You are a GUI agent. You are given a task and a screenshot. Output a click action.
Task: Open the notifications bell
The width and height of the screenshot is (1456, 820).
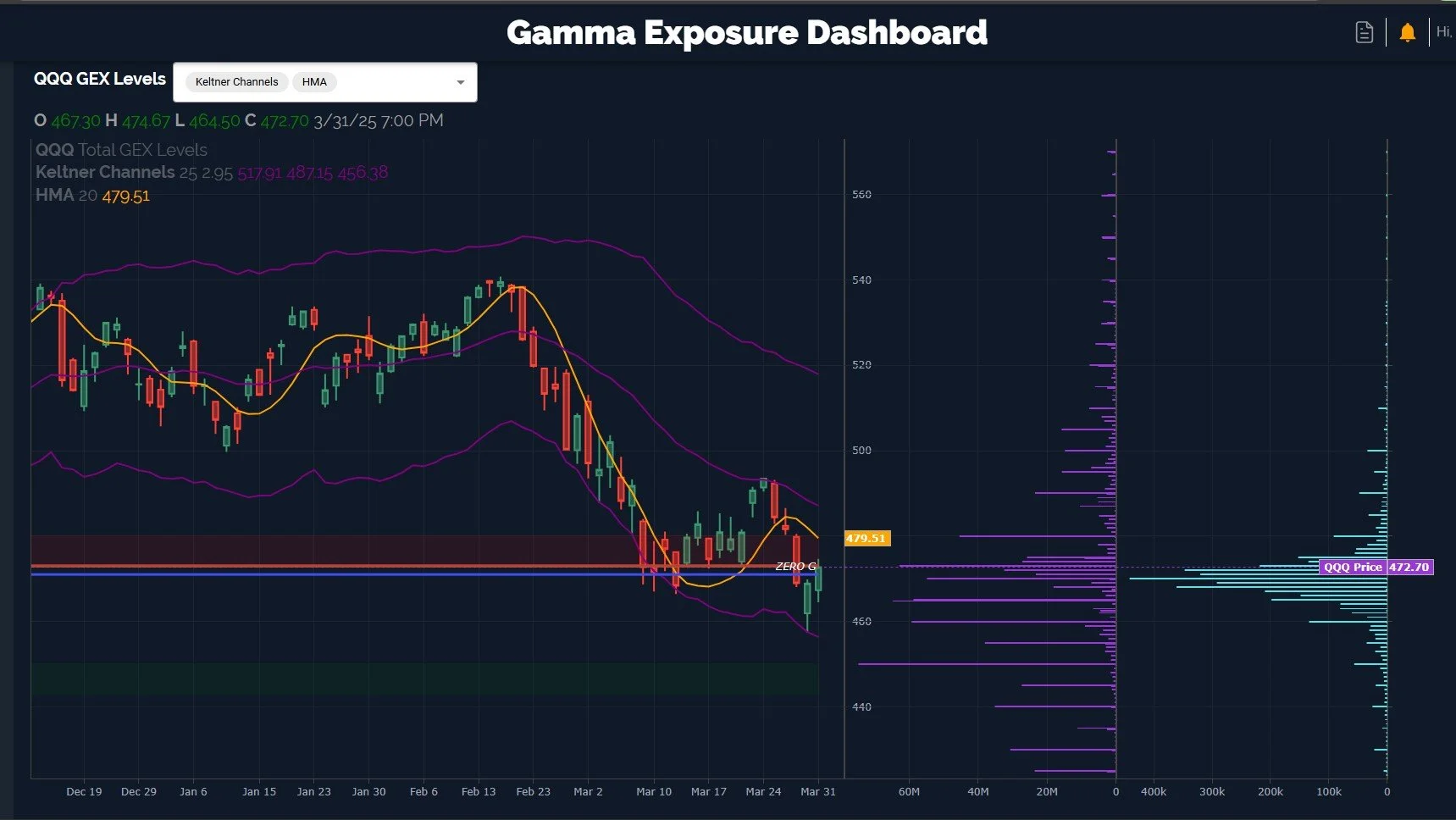(x=1408, y=32)
